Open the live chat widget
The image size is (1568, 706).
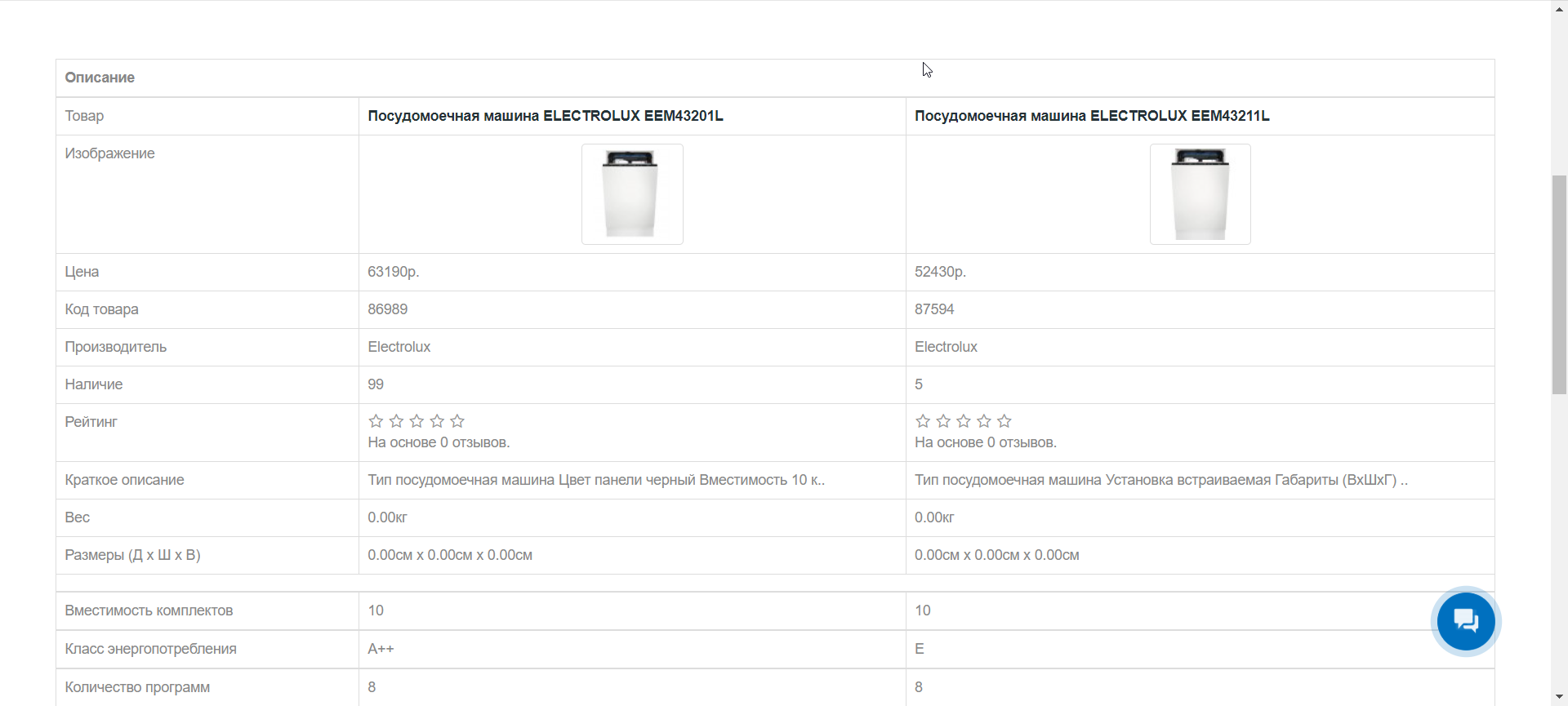click(x=1466, y=621)
